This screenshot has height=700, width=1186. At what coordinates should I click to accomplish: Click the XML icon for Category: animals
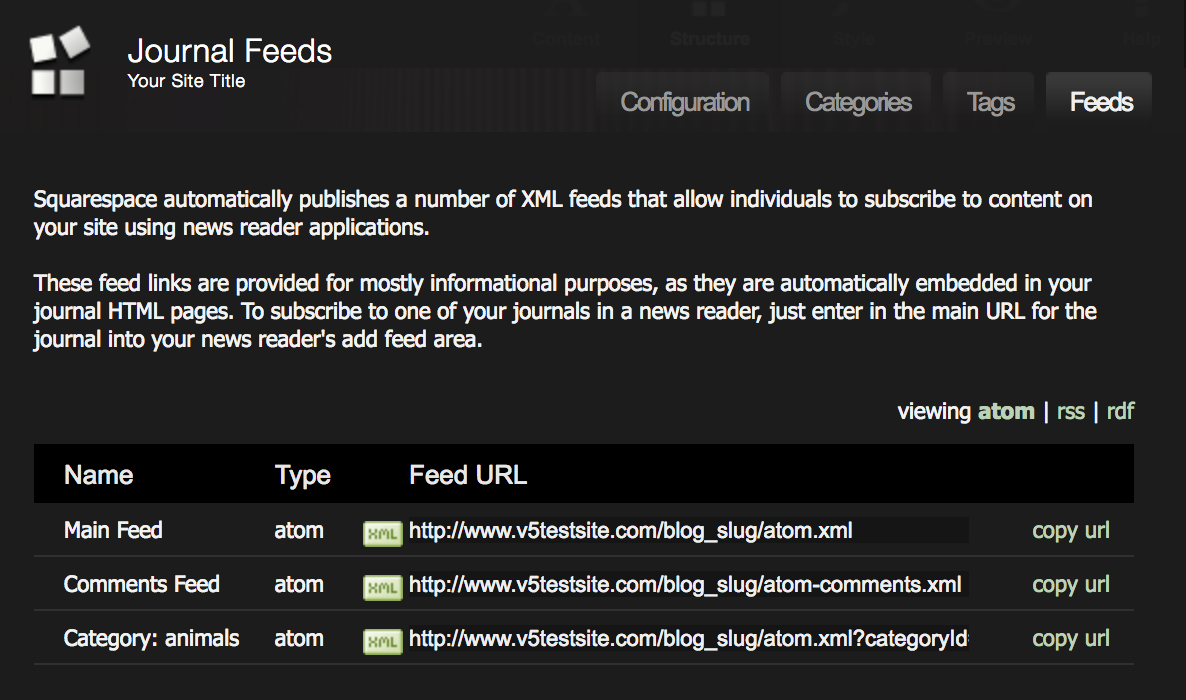pyautogui.click(x=382, y=641)
